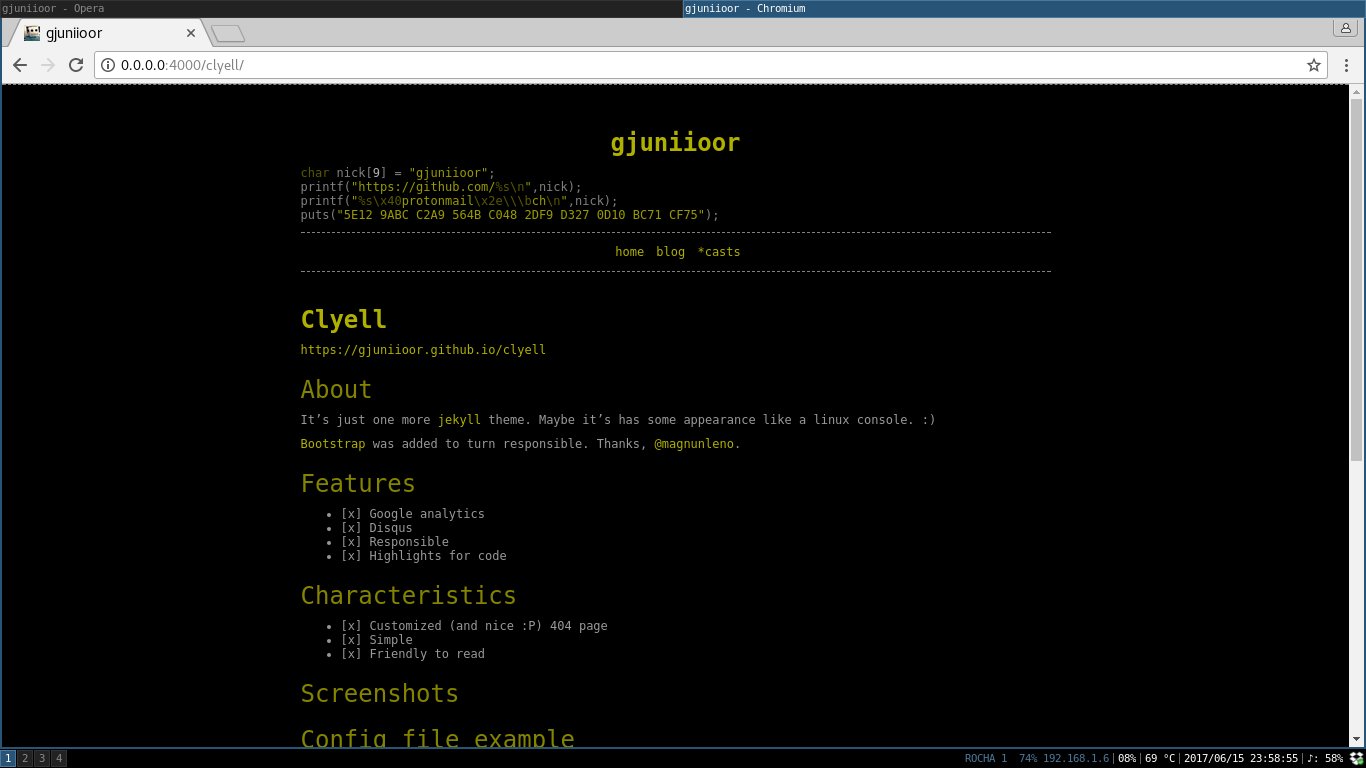
Task: Open the Chromium three-dot menu
Action: pos(1347,65)
